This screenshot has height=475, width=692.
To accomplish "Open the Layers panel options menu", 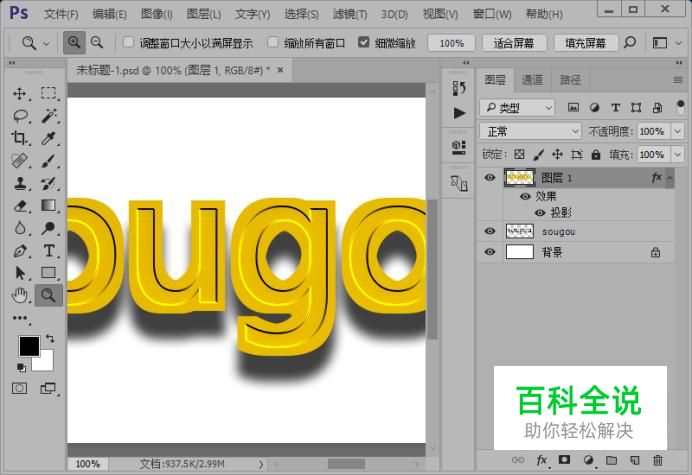I will pos(678,80).
